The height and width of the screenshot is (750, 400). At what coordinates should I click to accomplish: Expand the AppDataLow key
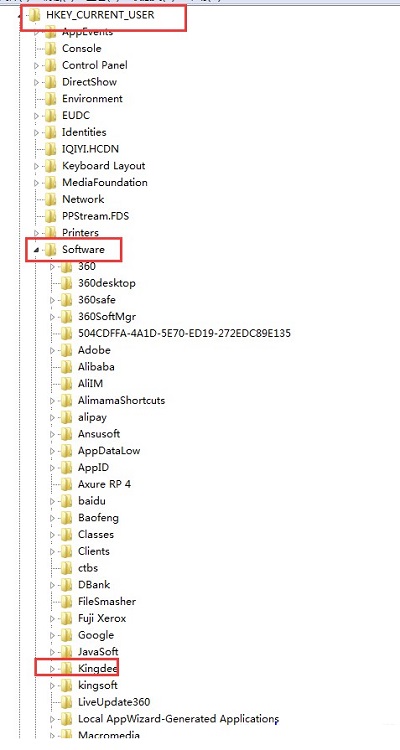point(53,451)
